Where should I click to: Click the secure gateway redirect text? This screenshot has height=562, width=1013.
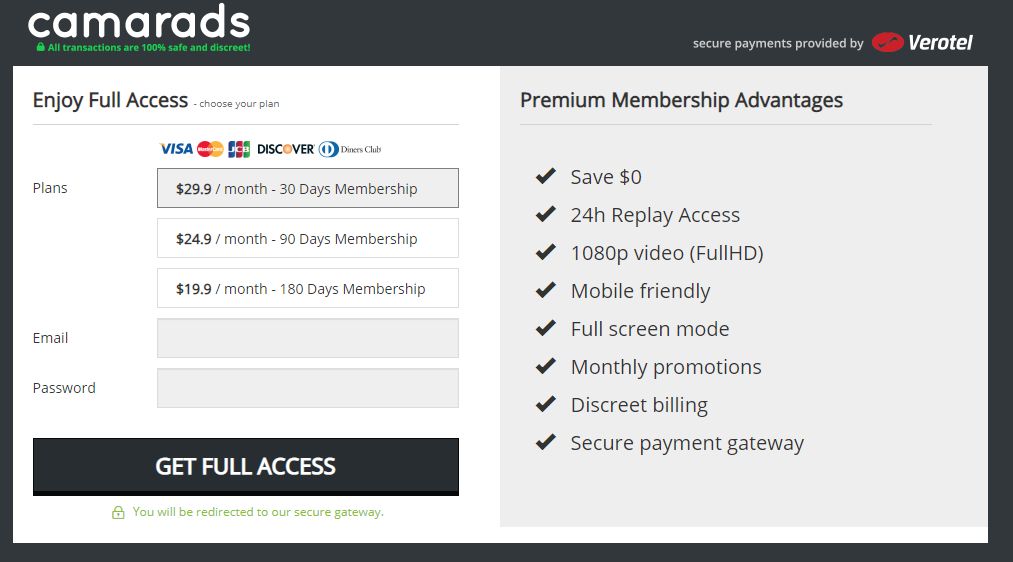[x=258, y=512]
